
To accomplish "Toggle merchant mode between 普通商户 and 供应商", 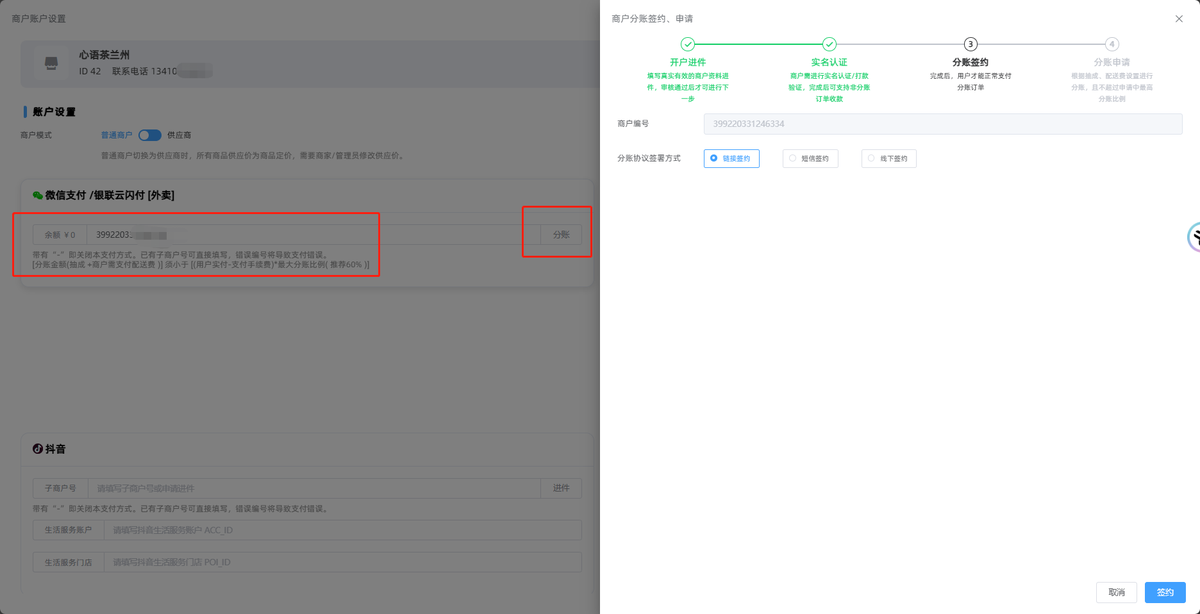I will pos(150,135).
